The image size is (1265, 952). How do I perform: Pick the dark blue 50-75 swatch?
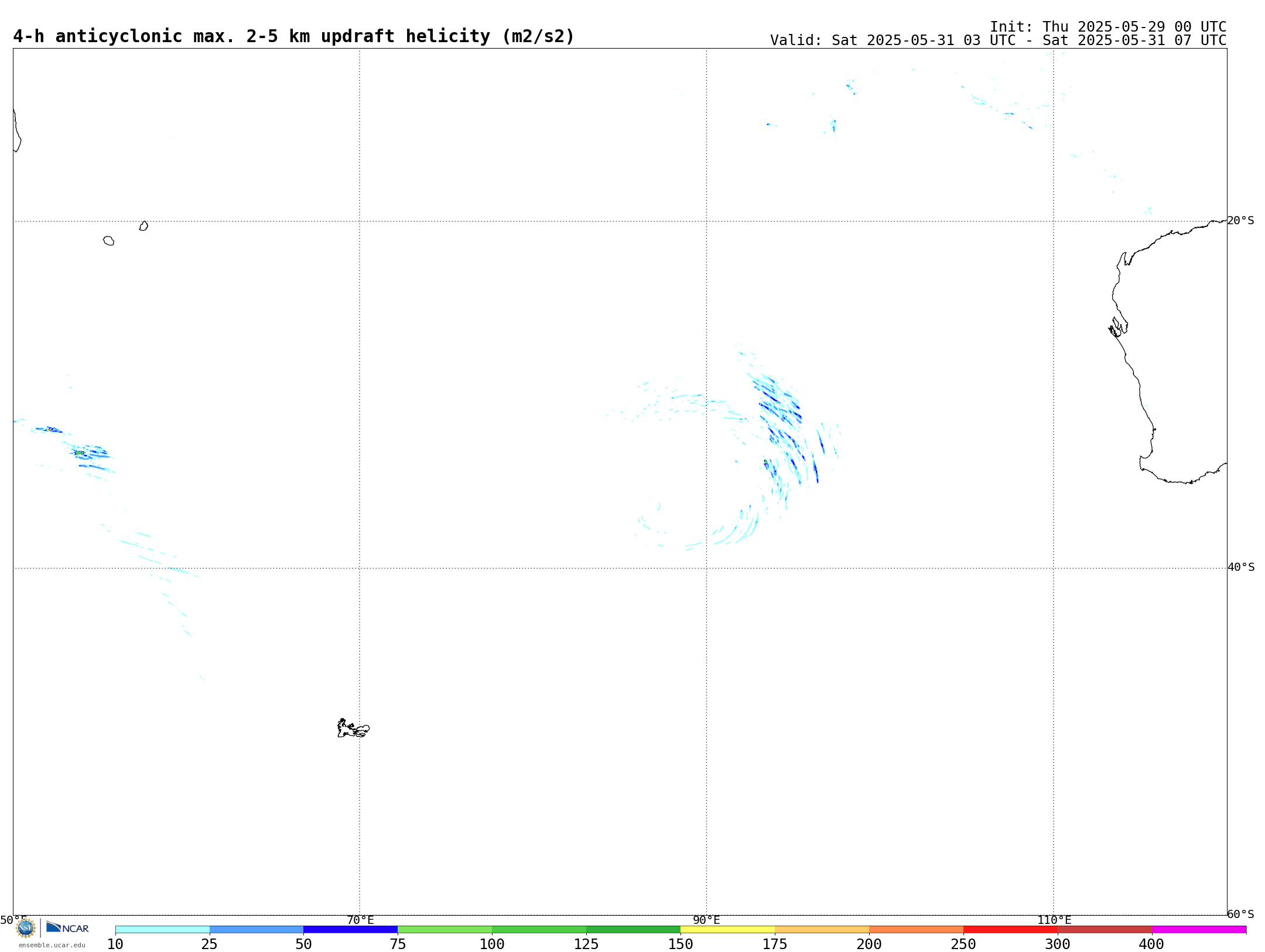(351, 929)
